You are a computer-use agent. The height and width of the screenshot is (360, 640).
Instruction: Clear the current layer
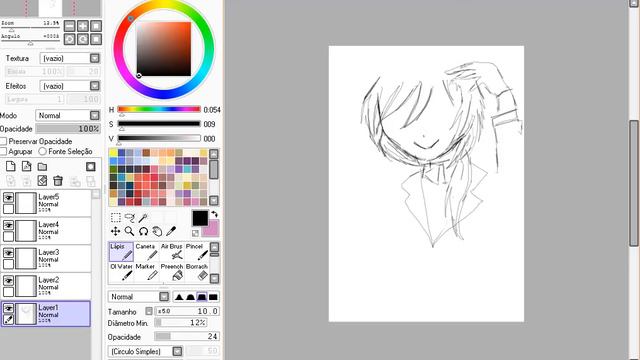(42, 181)
